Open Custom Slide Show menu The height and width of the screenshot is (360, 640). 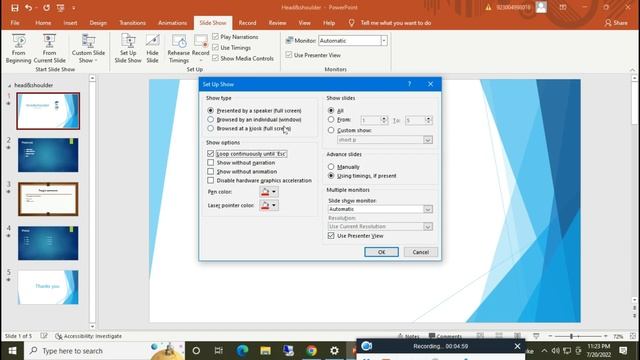click(x=88, y=49)
